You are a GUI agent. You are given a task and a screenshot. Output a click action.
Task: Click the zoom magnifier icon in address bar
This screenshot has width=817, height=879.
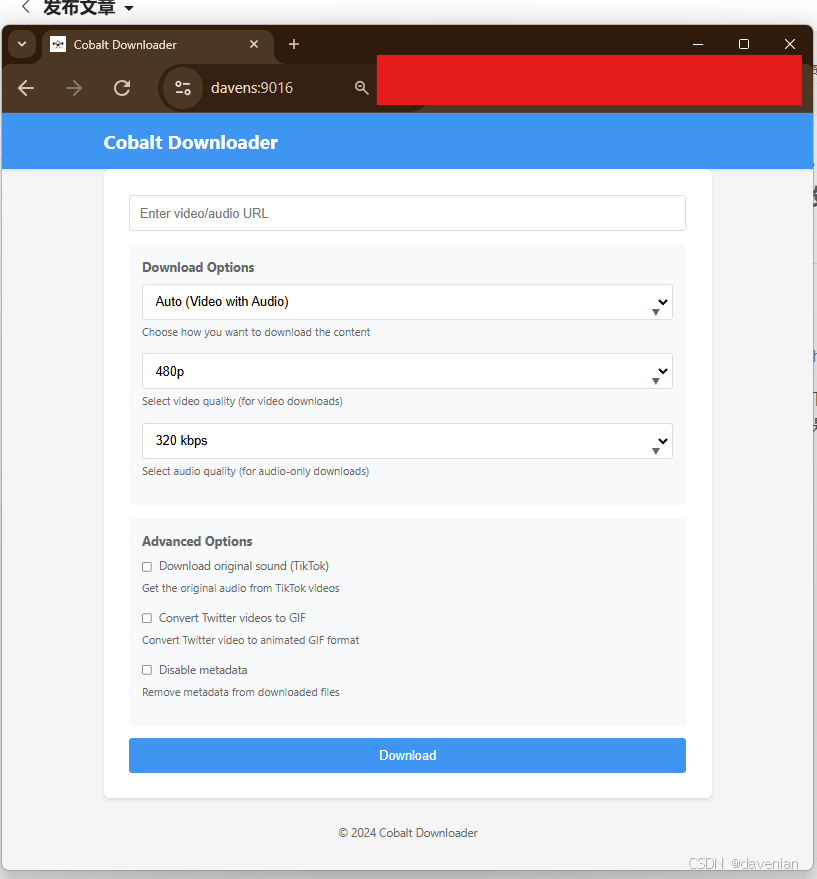pos(362,87)
